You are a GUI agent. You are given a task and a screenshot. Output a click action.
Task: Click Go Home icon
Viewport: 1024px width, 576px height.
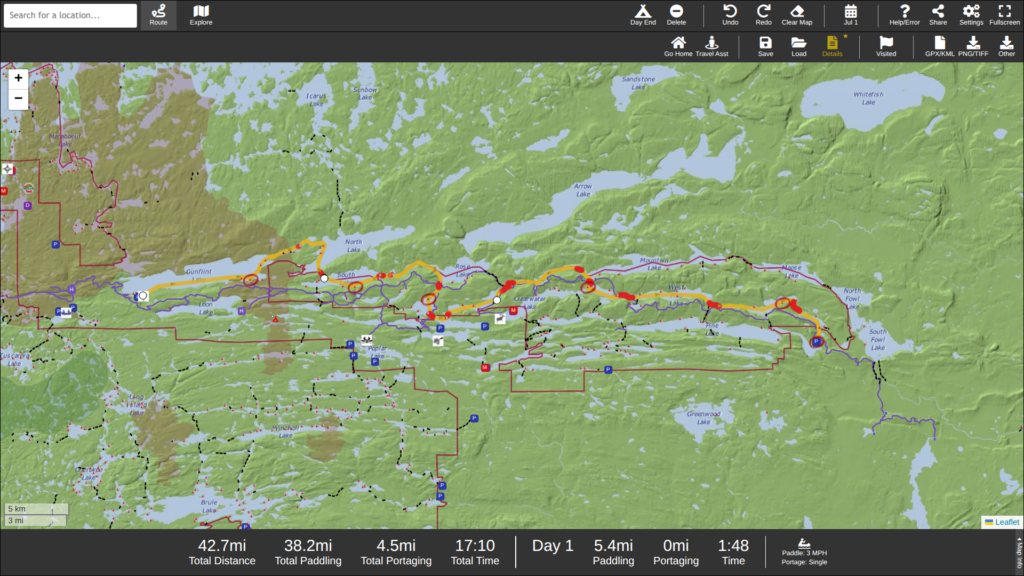[x=679, y=46]
